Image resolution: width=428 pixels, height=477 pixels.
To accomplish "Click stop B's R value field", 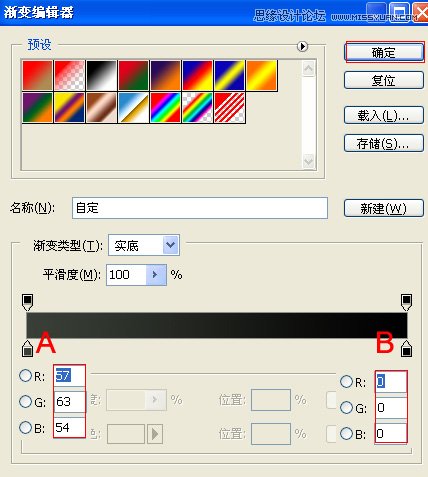I will click(391, 382).
